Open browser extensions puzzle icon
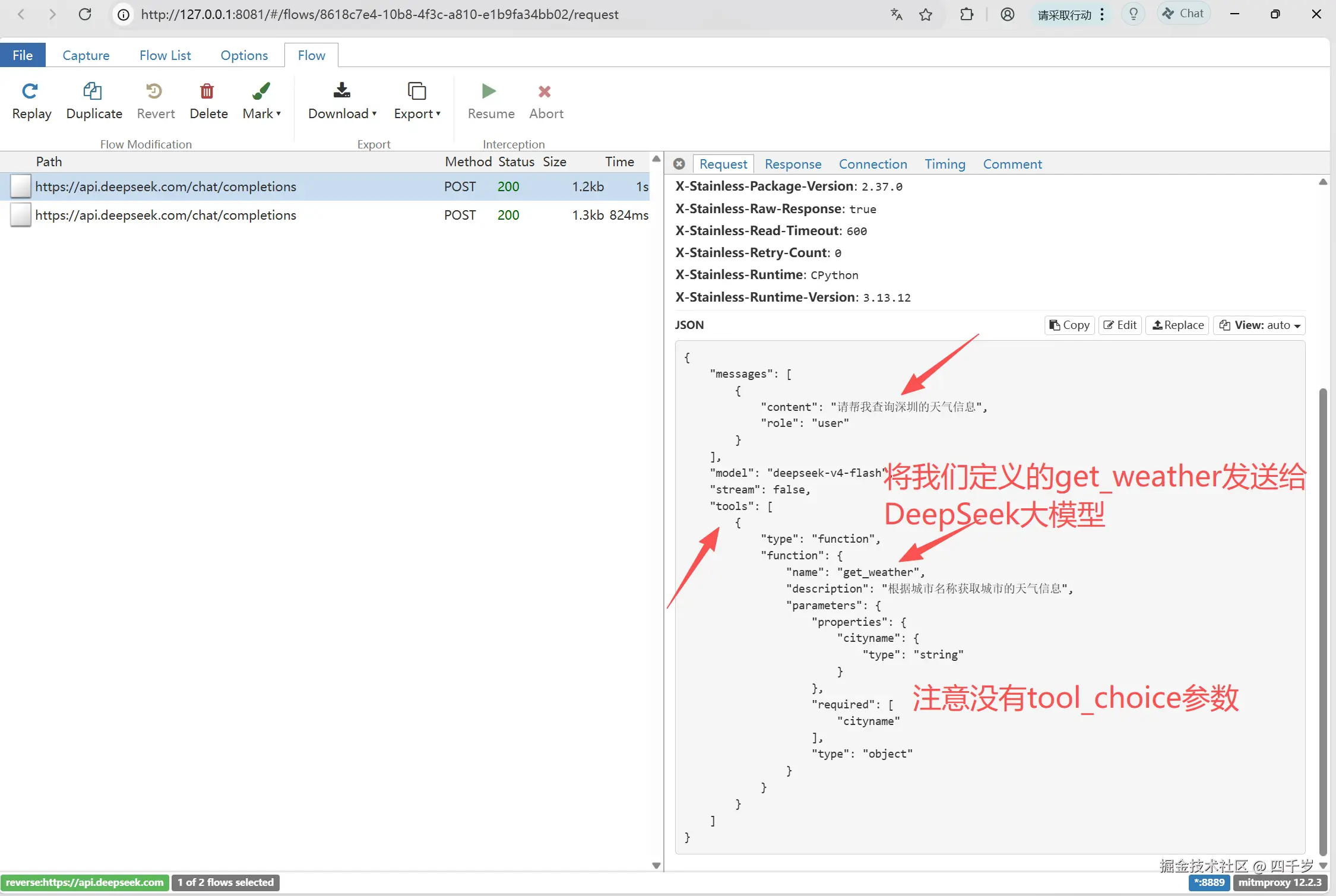 click(x=967, y=14)
